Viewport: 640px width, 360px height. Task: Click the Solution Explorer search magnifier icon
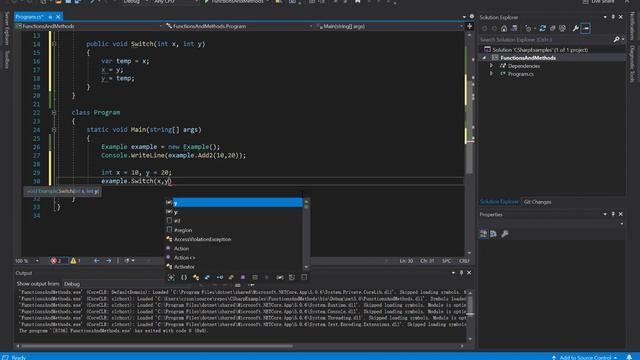coord(616,40)
